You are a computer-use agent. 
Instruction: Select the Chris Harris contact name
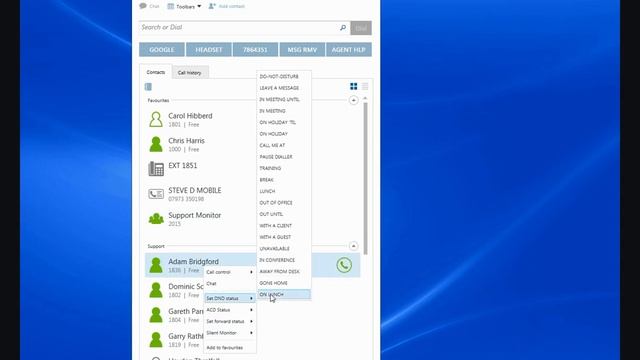tap(187, 141)
